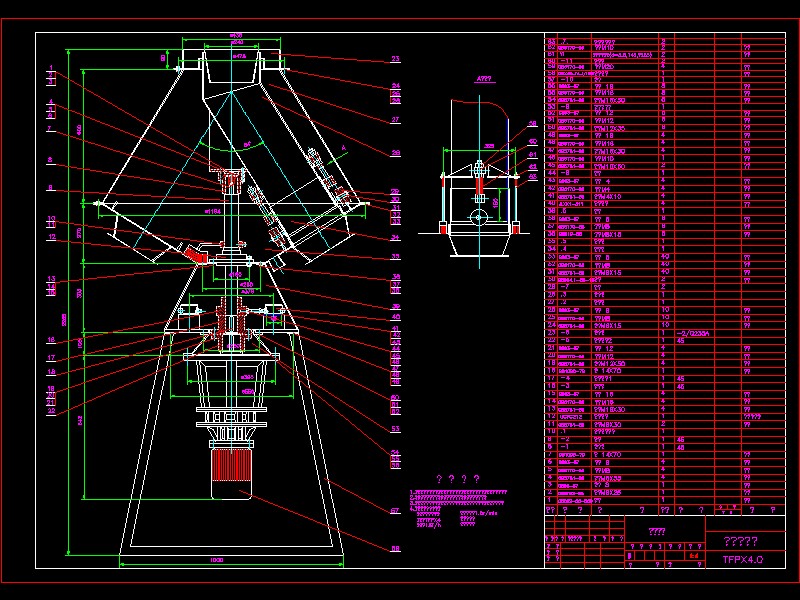Click the 14X70 key spec in row 7
800x600 pixels.
(x=607, y=455)
